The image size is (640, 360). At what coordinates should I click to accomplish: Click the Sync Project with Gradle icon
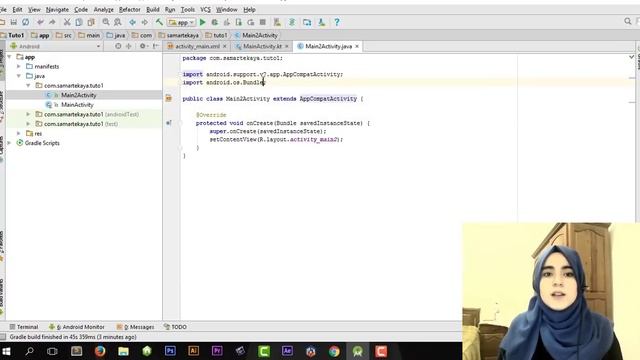(x=292, y=22)
